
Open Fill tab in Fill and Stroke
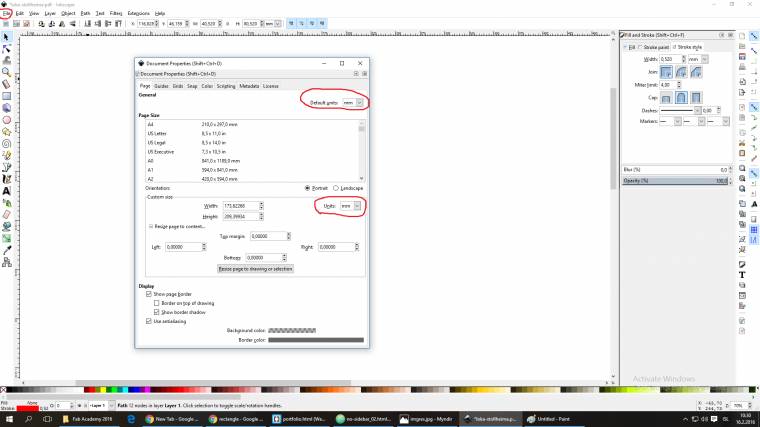point(631,47)
